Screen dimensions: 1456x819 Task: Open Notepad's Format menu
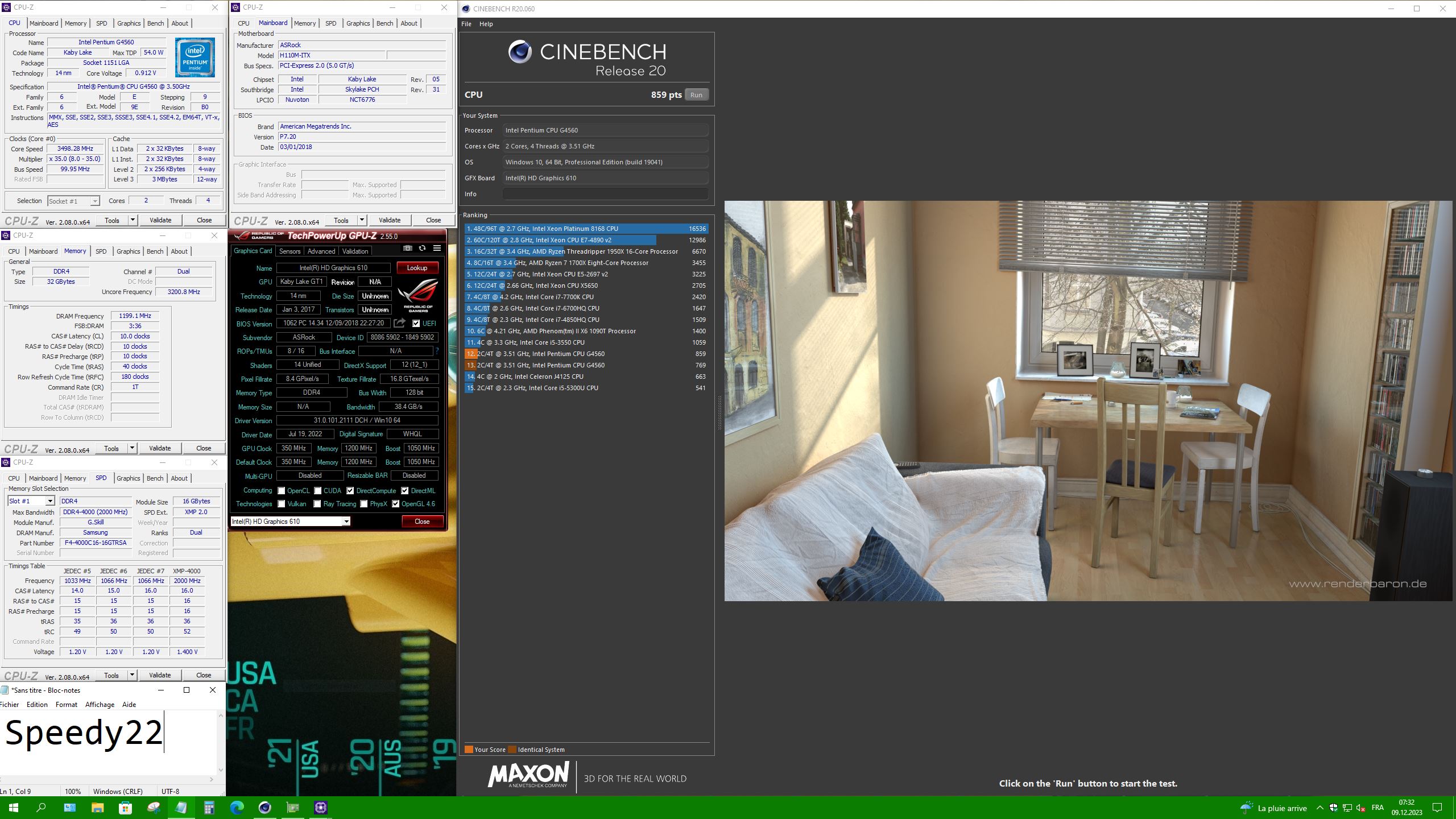pos(66,704)
